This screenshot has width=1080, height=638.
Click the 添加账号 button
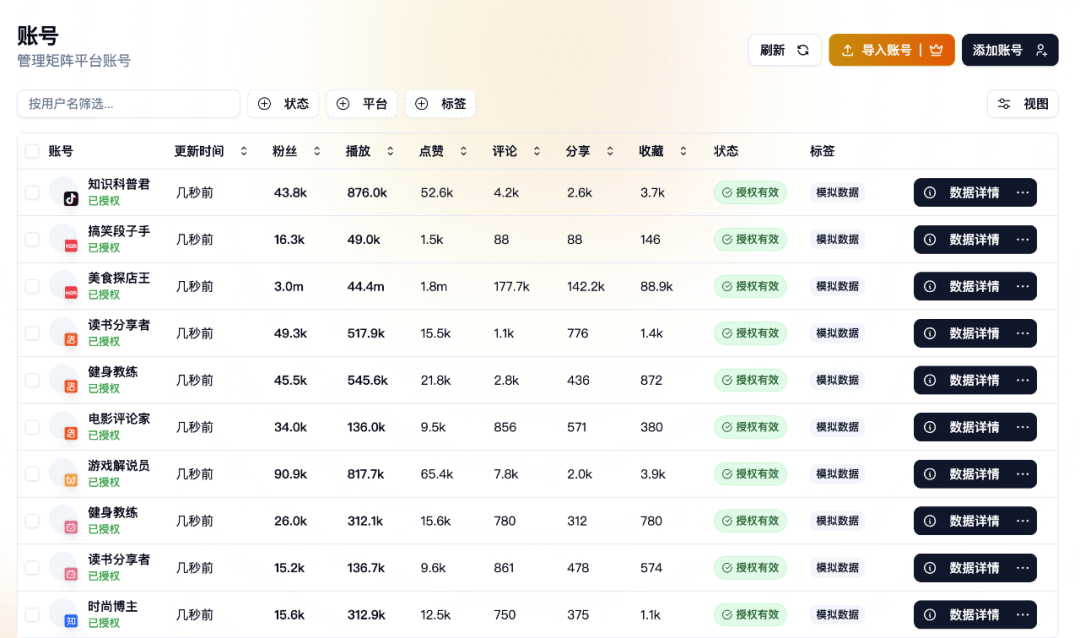[x=1010, y=50]
